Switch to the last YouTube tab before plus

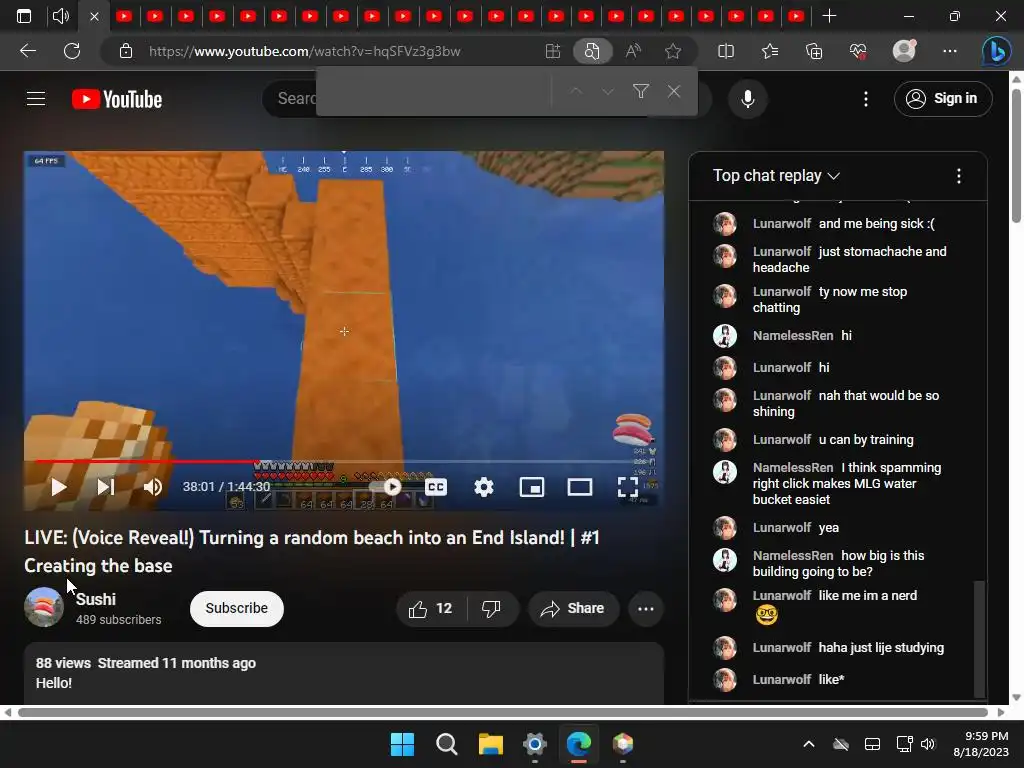(796, 16)
